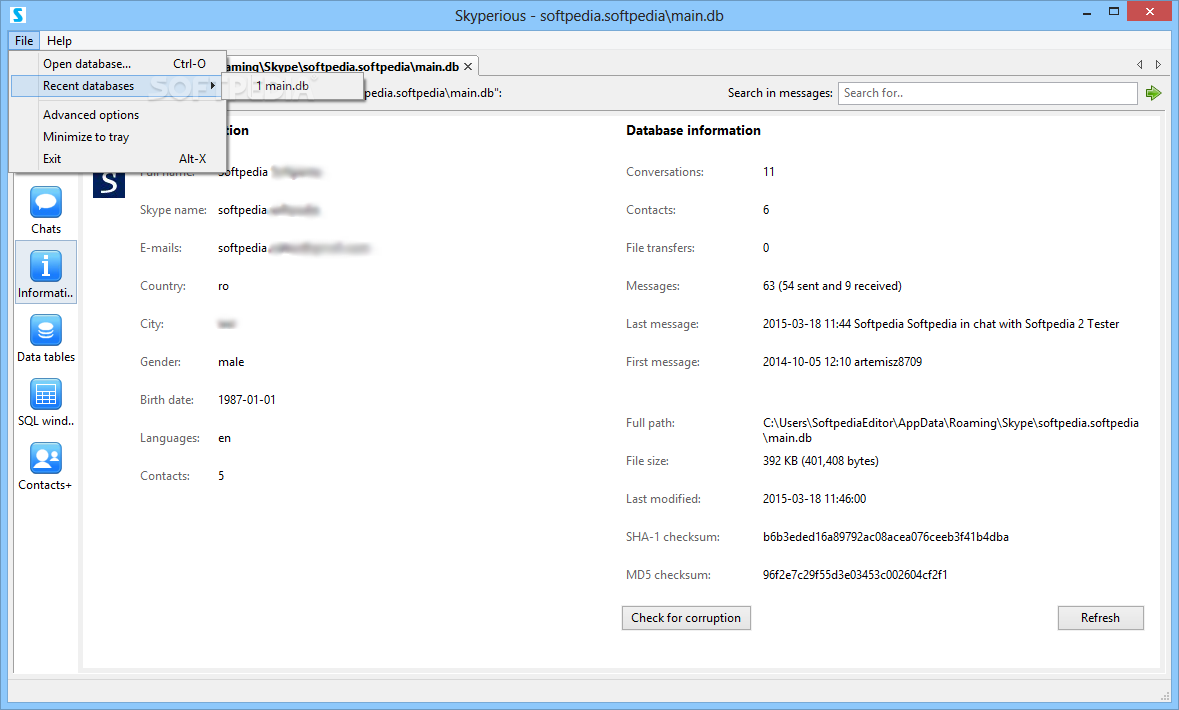Click the File size value 392 KB
The width and height of the screenshot is (1179, 710).
(820, 461)
